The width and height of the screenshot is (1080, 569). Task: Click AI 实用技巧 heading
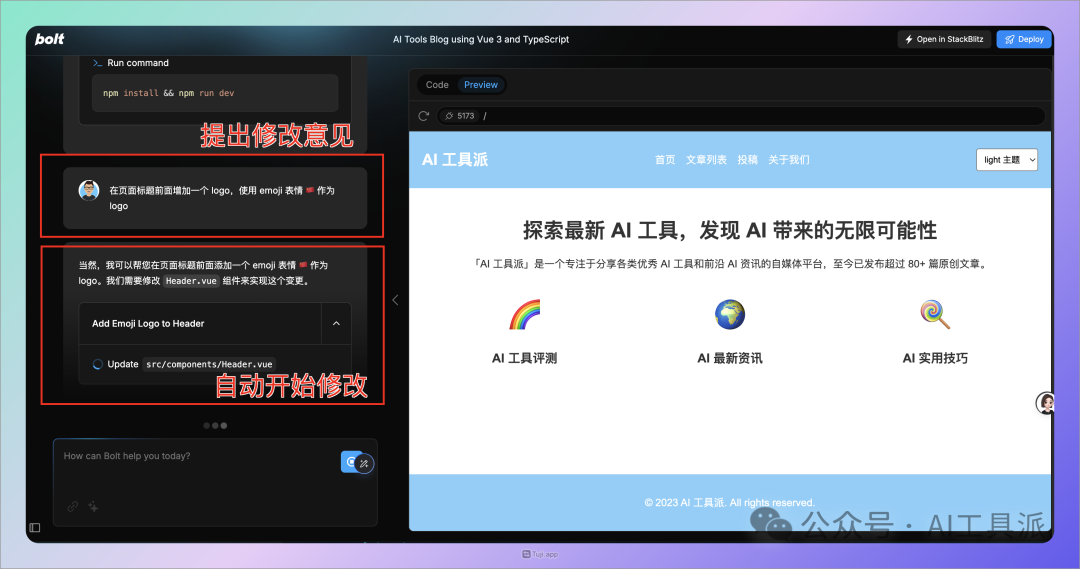point(935,358)
